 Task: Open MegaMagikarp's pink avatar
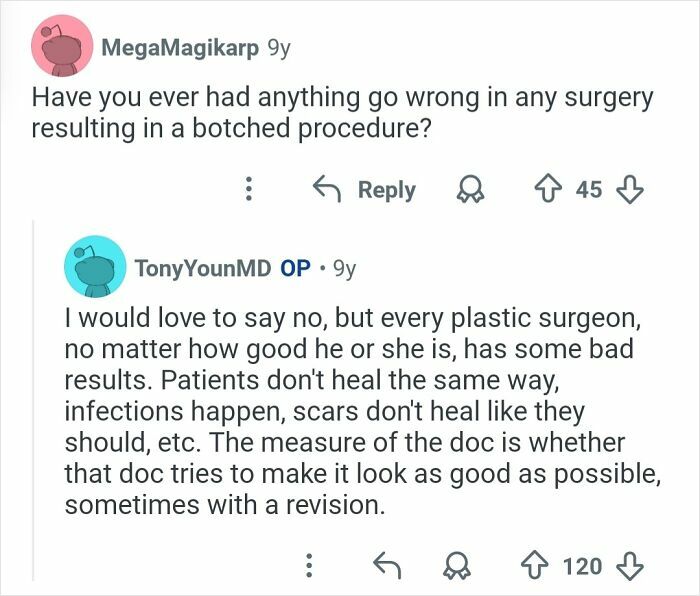(63, 45)
